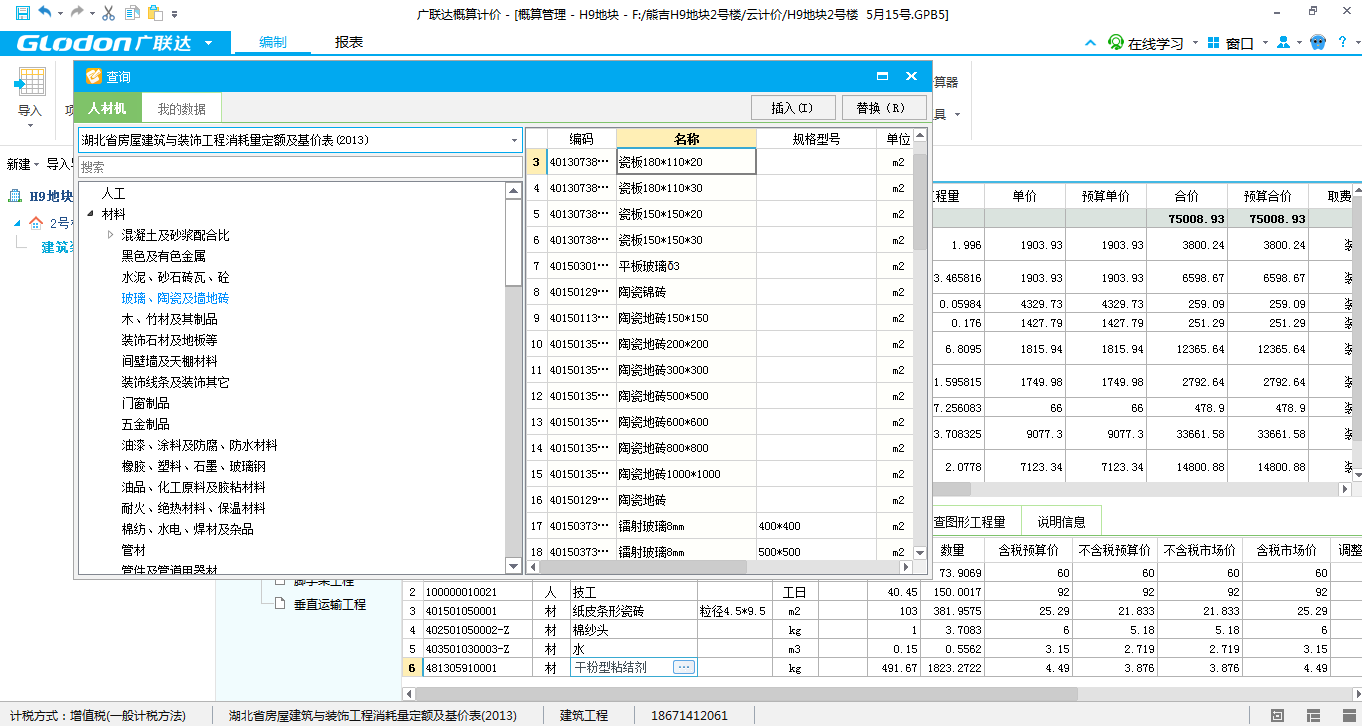Click the Undo arrow icon

click(x=46, y=13)
